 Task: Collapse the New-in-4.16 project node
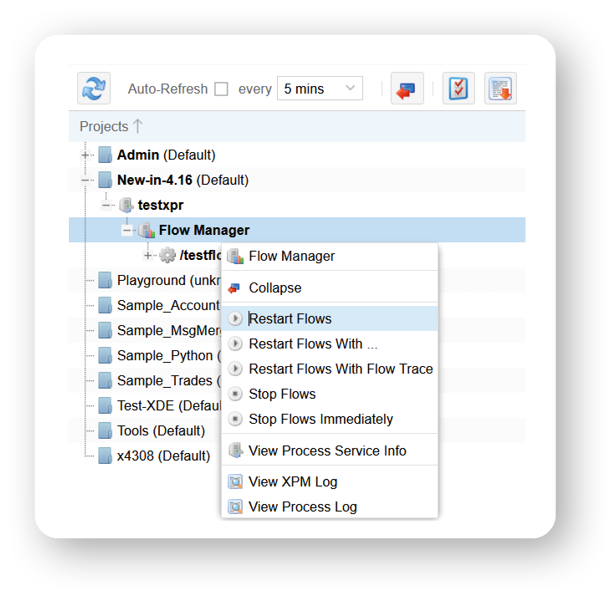[x=85, y=180]
